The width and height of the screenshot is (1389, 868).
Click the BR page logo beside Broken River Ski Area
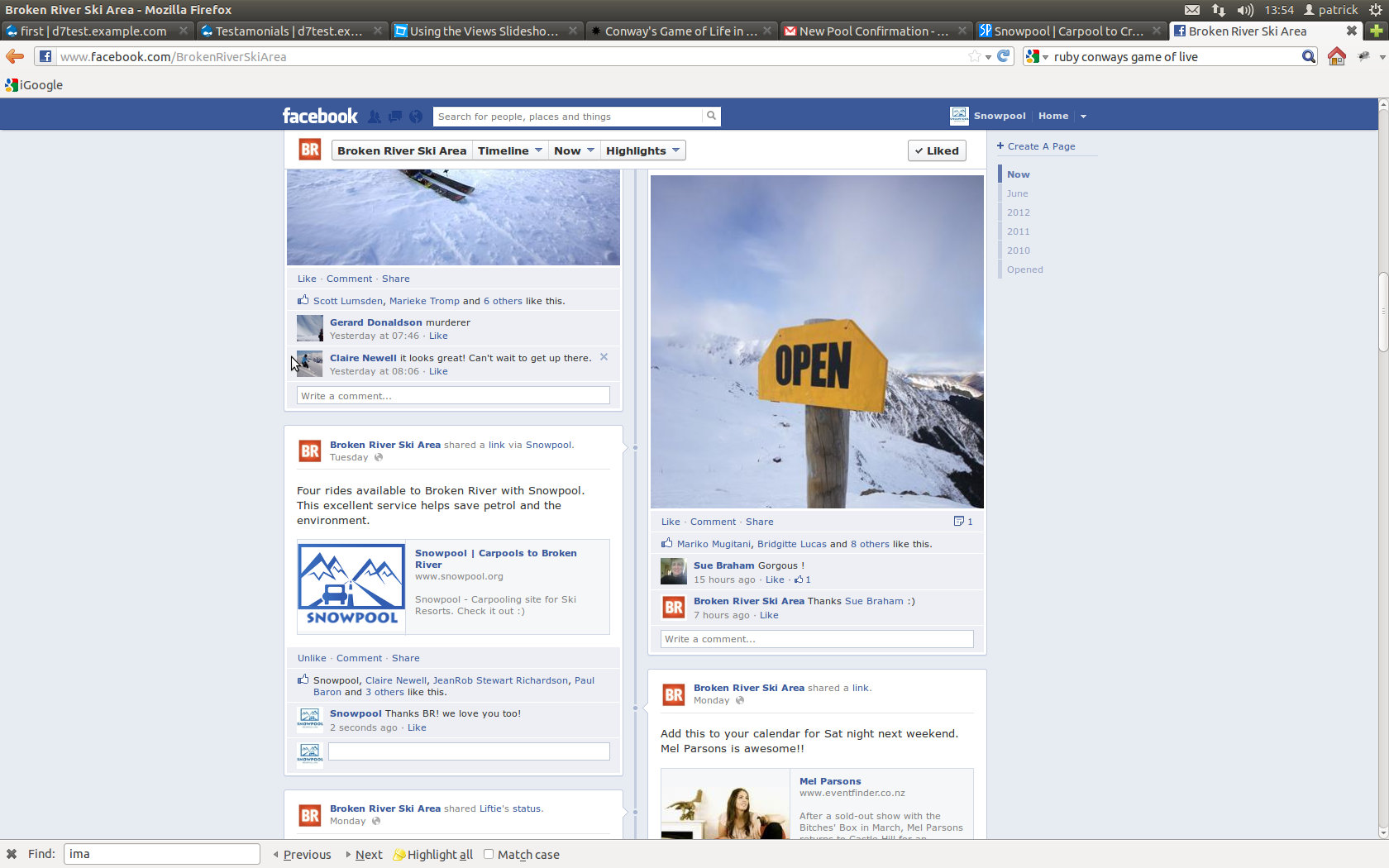(310, 150)
